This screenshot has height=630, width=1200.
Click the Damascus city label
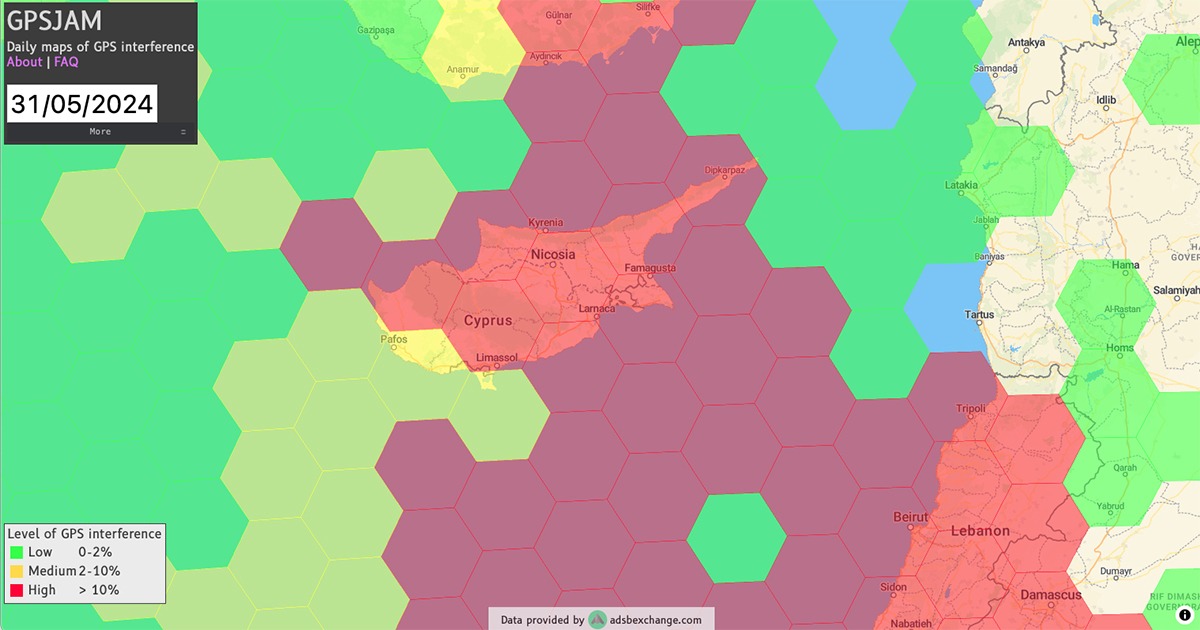point(1051,595)
